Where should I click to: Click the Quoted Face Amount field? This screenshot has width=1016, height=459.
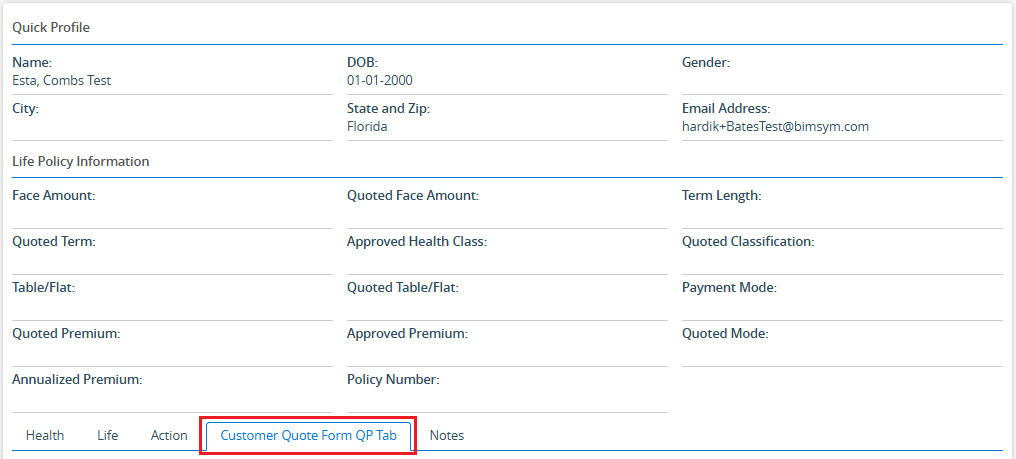507,205
